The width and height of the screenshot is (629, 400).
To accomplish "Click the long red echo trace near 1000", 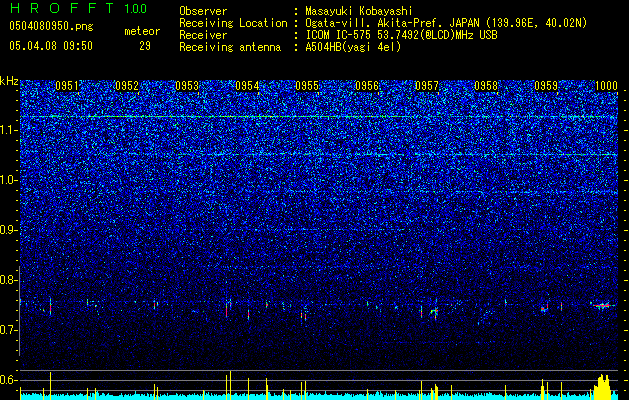I will pos(602,306).
